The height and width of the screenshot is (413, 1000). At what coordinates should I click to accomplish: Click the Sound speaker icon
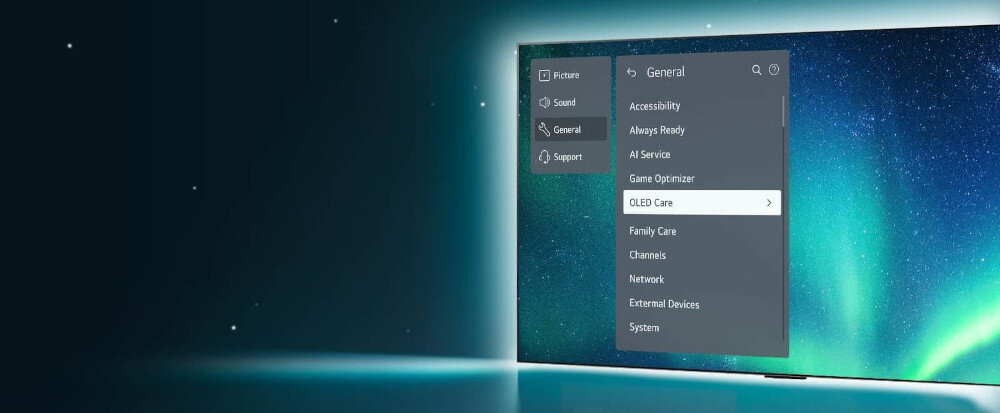tap(544, 102)
